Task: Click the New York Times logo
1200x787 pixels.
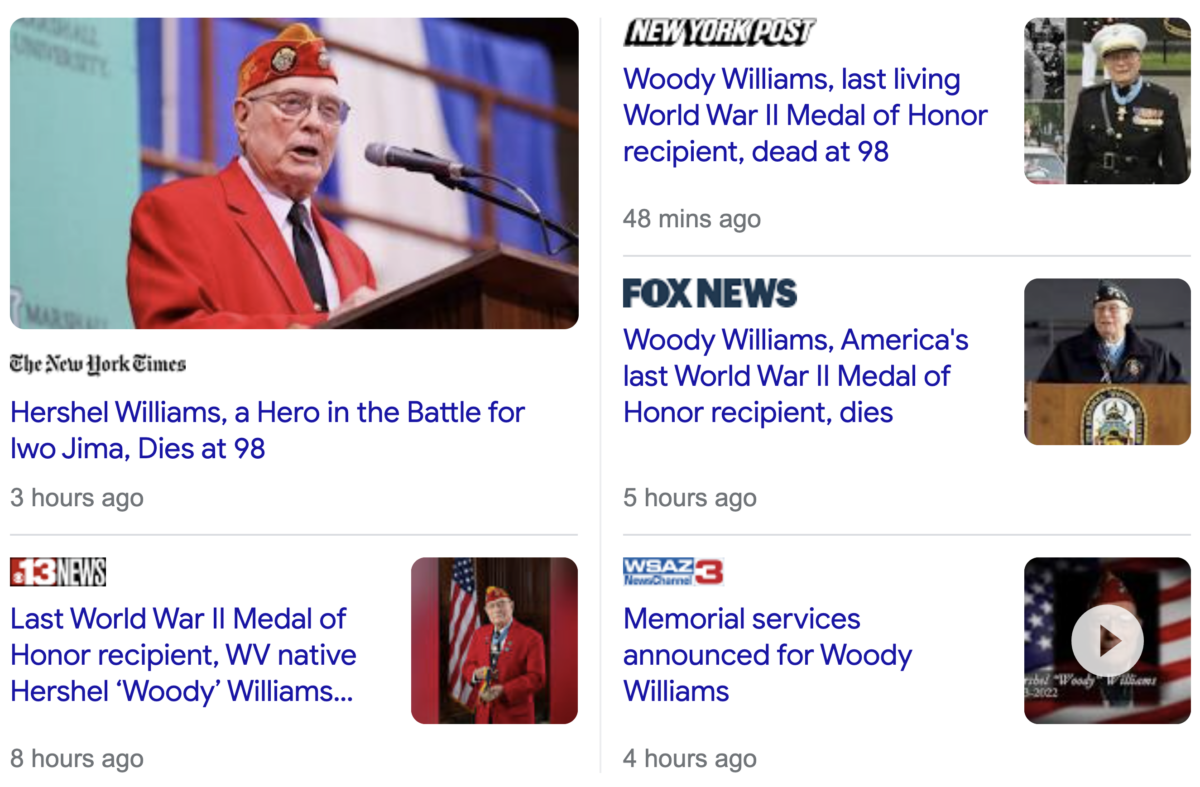Action: tap(98, 364)
